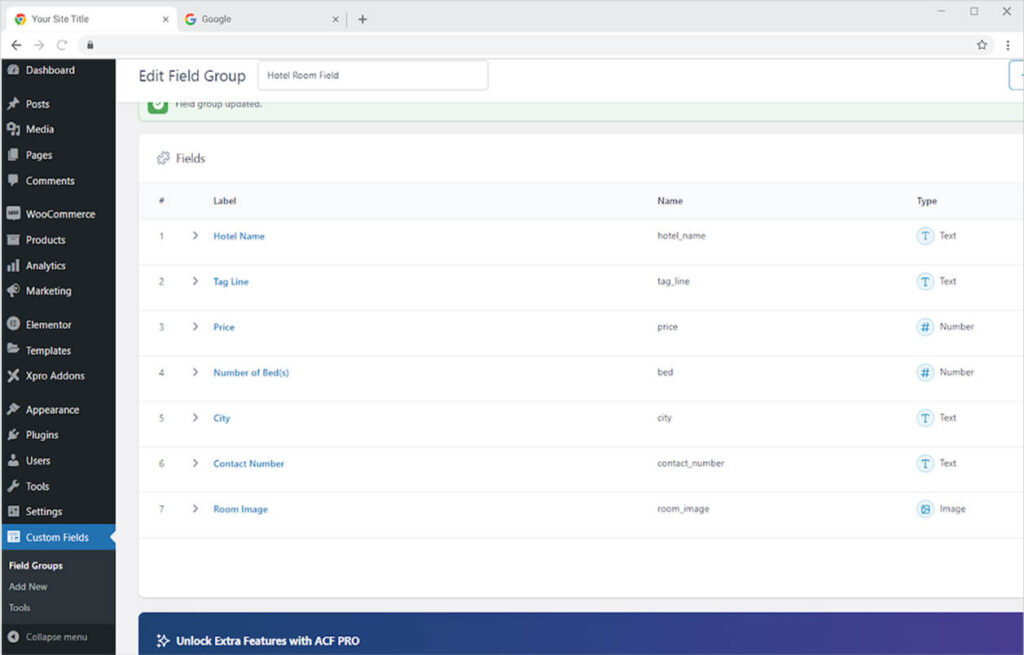Click the Plugins icon in sidebar
The width and height of the screenshot is (1024, 655).
coord(13,435)
